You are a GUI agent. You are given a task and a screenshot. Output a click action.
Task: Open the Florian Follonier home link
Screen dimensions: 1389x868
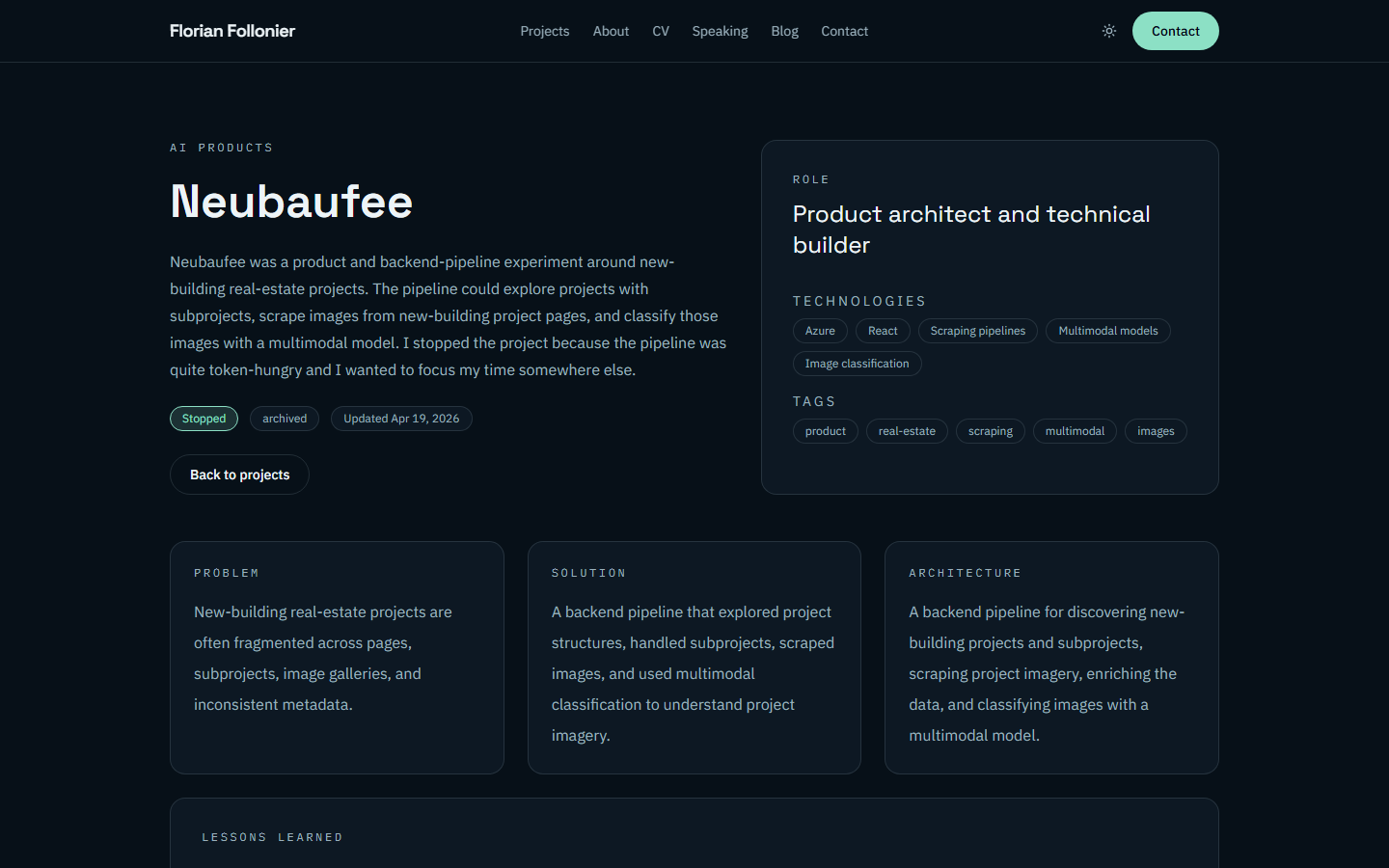(x=232, y=31)
